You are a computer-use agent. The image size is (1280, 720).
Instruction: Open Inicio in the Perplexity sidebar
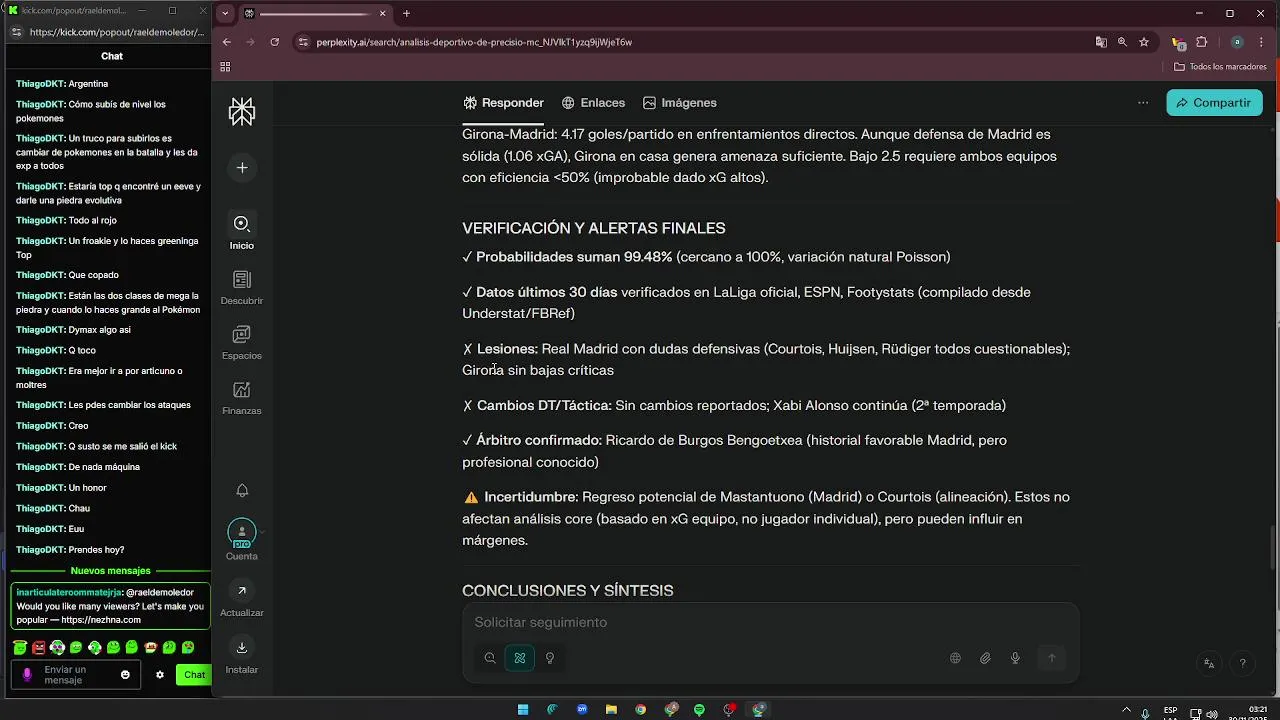tap(241, 231)
